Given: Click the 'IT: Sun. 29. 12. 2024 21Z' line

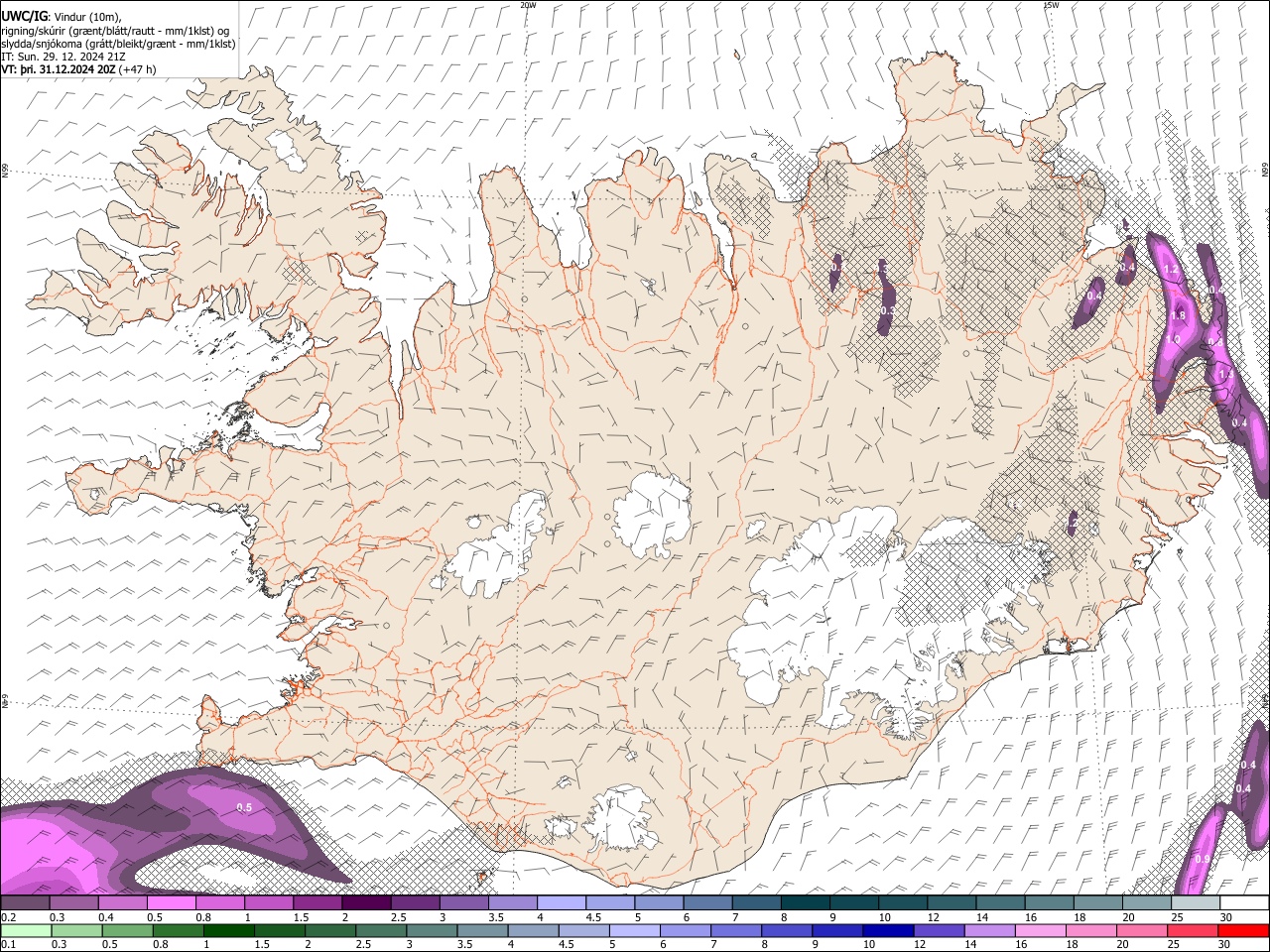Looking at the screenshot, I should [63, 57].
